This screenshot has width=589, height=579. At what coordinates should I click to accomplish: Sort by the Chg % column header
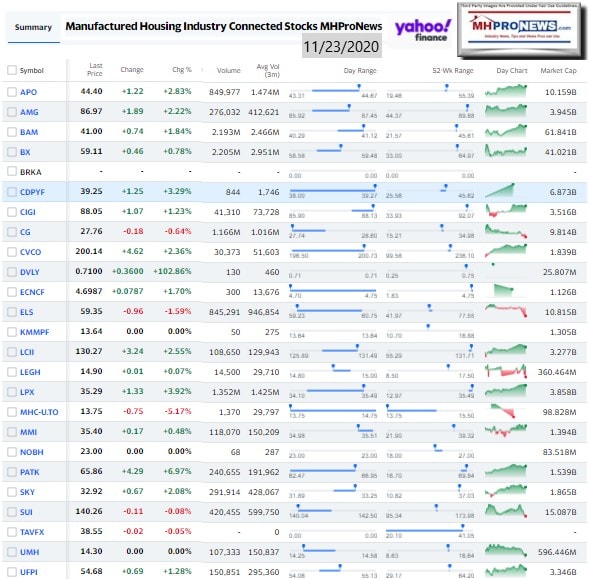click(182, 70)
